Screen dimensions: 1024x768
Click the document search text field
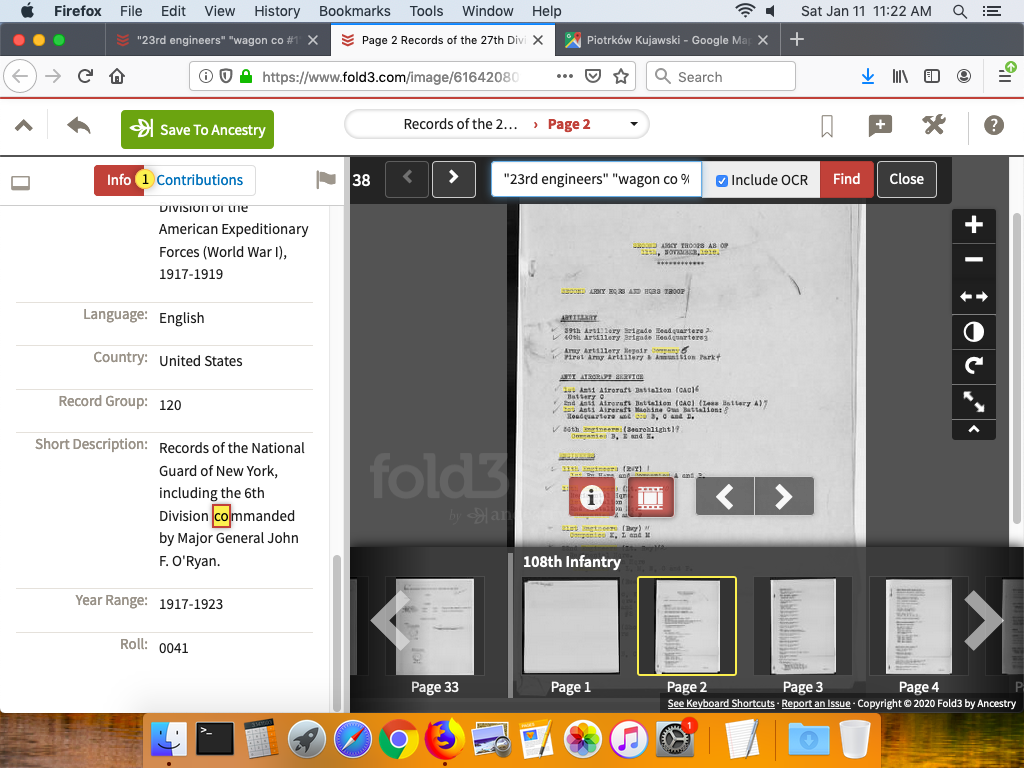tap(596, 179)
